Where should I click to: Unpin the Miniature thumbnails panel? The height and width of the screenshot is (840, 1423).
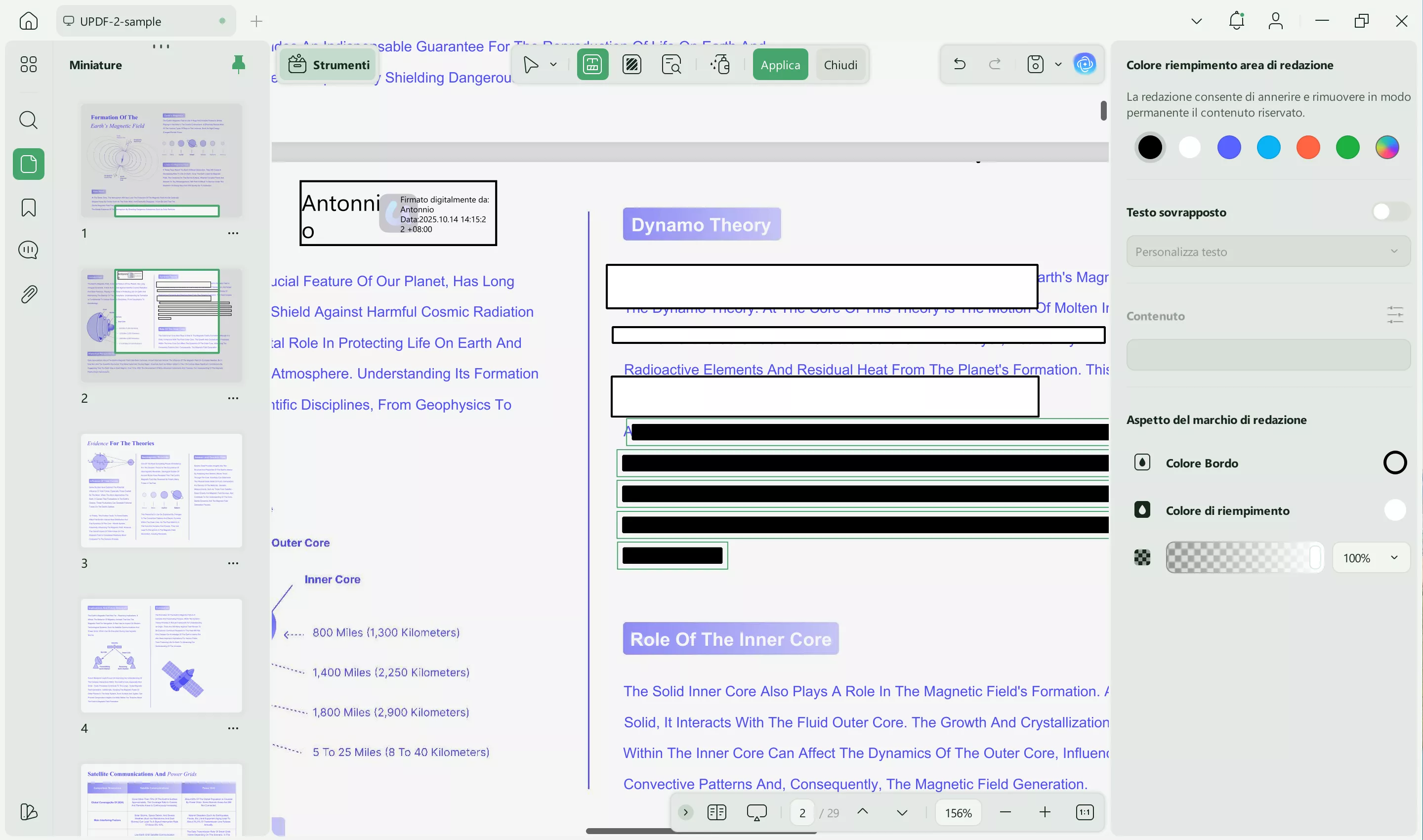point(238,65)
